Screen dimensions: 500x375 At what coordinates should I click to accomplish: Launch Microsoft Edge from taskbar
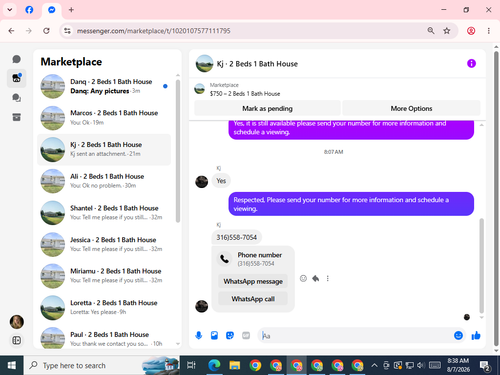click(x=214, y=365)
